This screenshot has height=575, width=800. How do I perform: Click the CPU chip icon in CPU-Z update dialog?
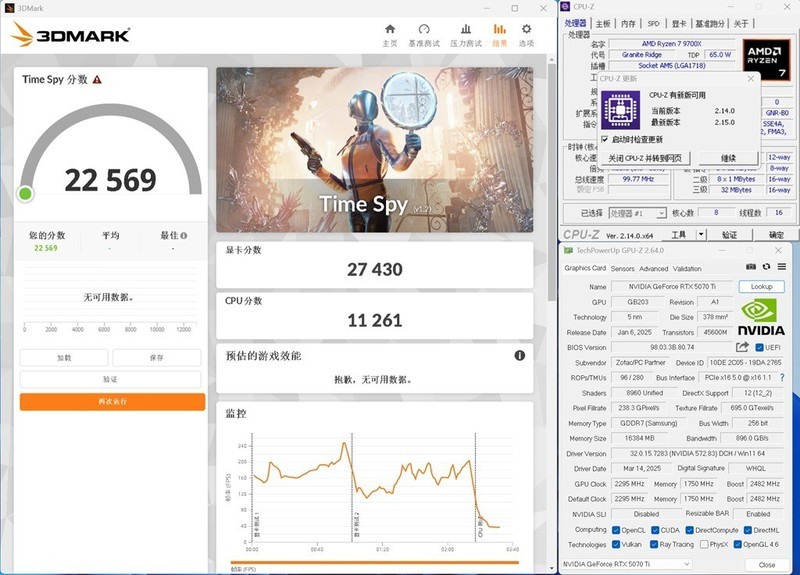620,110
